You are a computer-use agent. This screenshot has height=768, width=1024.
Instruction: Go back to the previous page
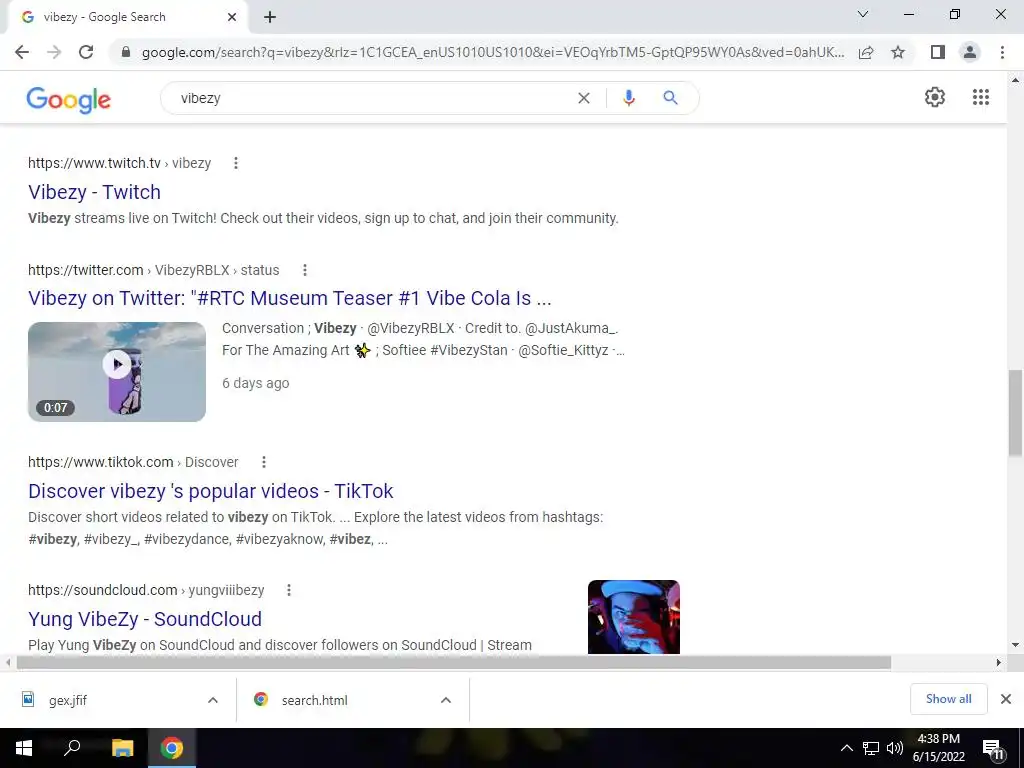pos(22,52)
